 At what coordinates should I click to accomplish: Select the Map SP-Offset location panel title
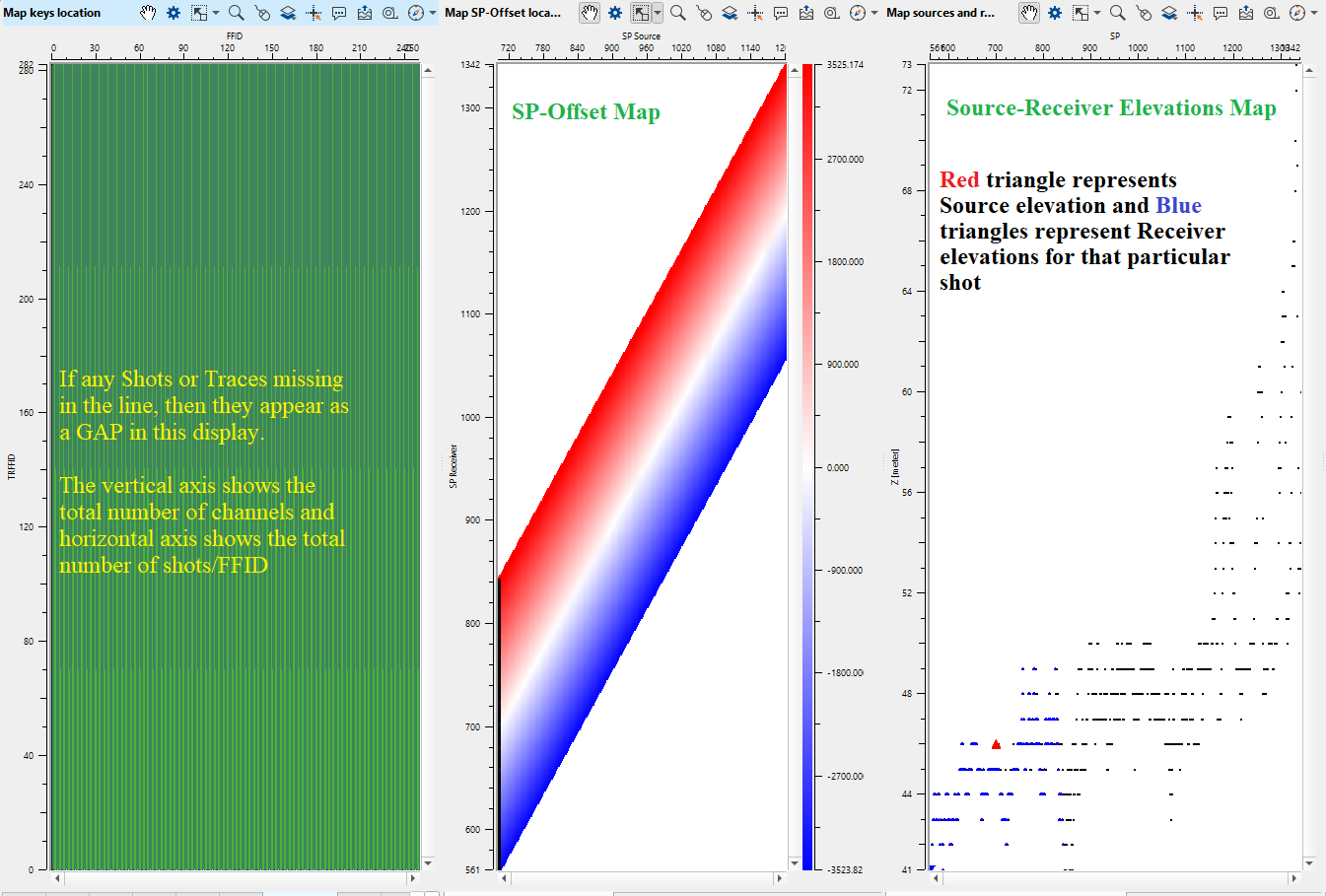[503, 13]
